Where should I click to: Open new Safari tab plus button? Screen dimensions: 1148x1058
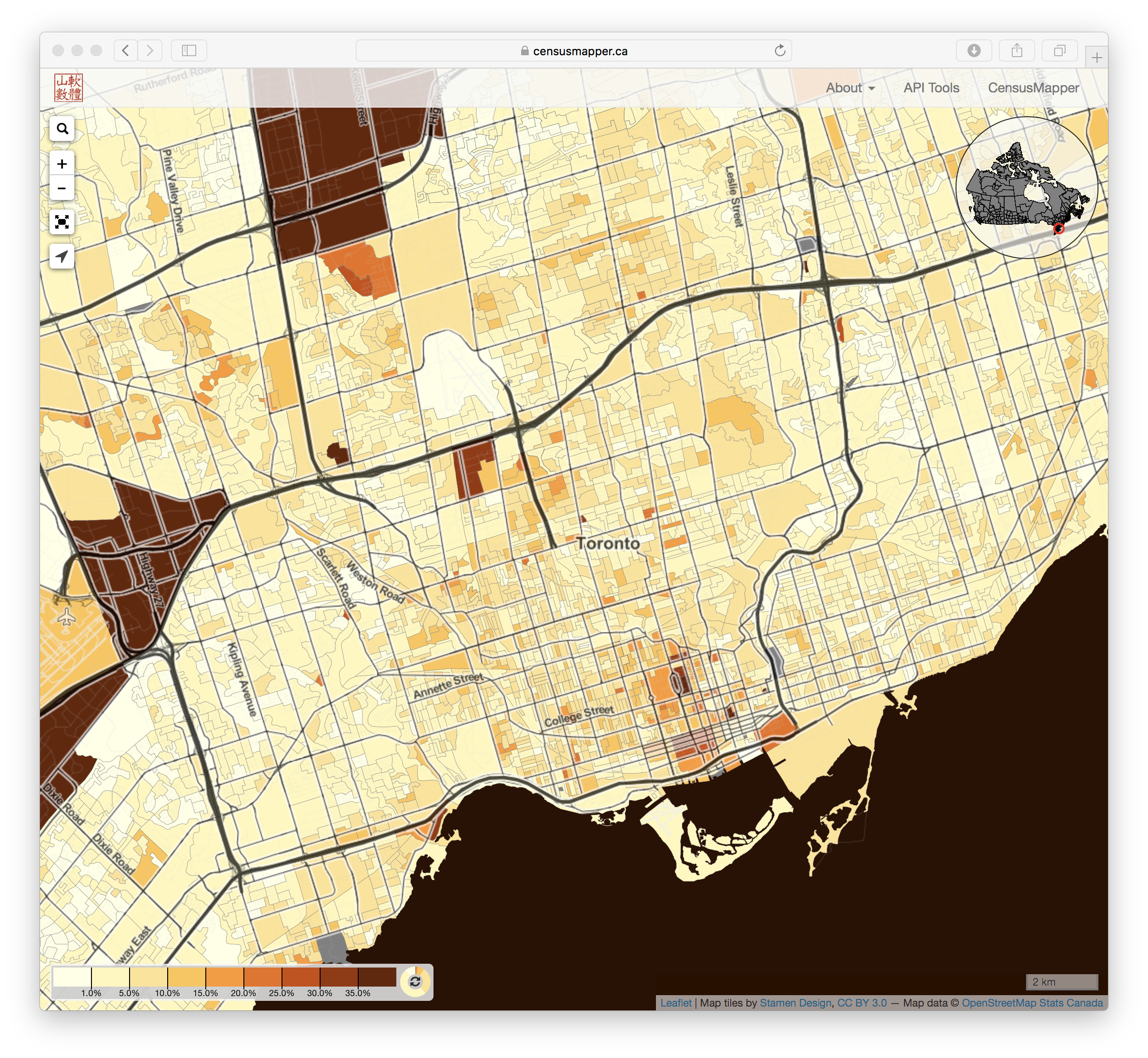[x=1097, y=58]
